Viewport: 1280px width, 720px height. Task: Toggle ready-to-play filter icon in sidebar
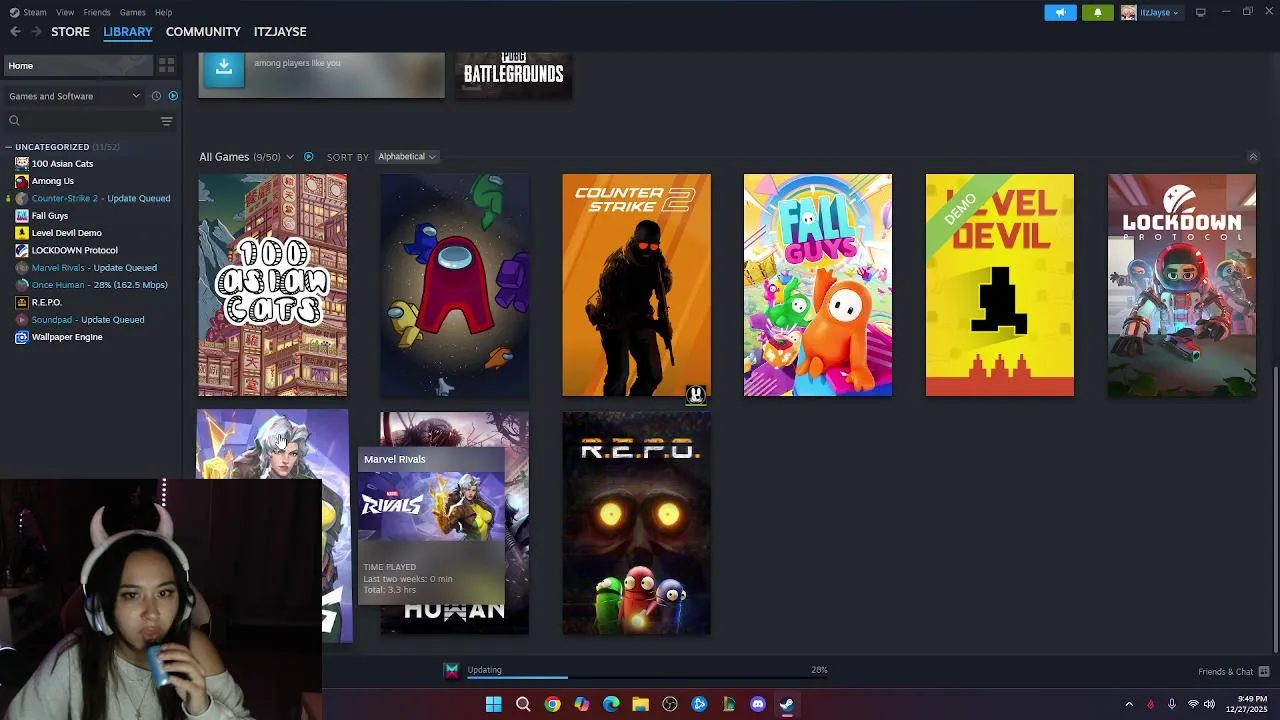173,96
